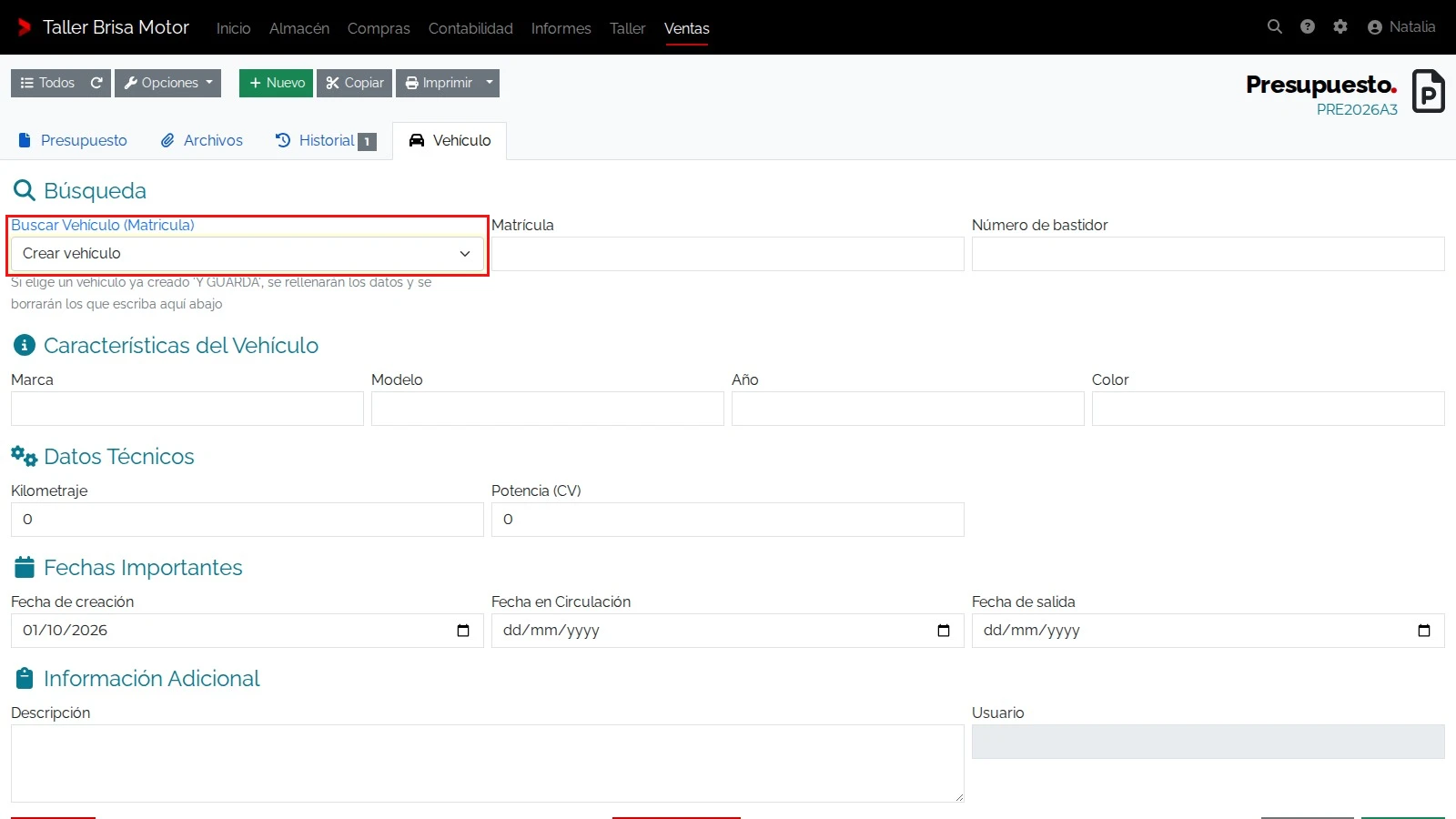Open the Natalia user menu
The image size is (1456, 819).
(1401, 27)
